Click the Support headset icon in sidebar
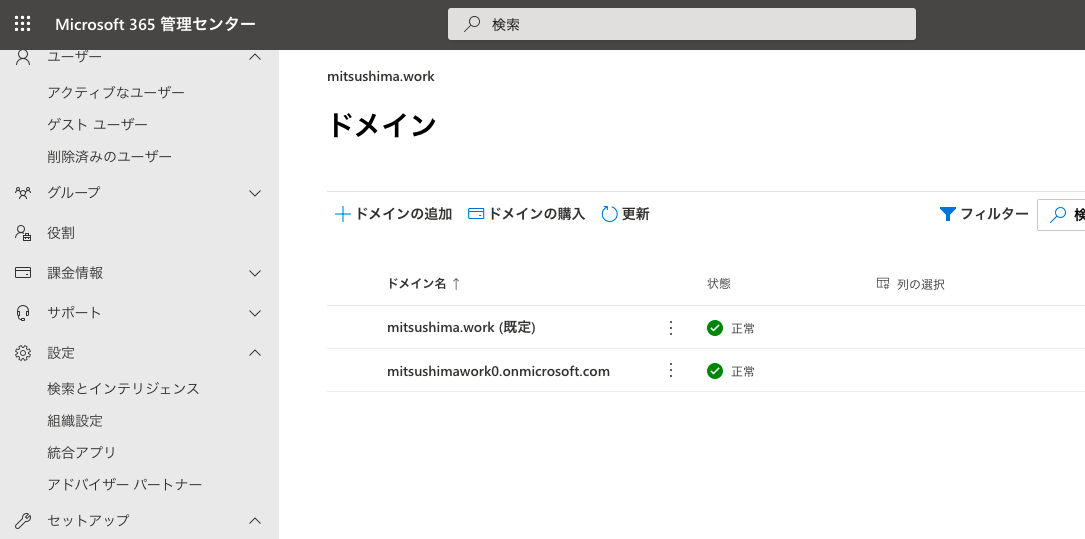The height and width of the screenshot is (539, 1085). (x=23, y=313)
